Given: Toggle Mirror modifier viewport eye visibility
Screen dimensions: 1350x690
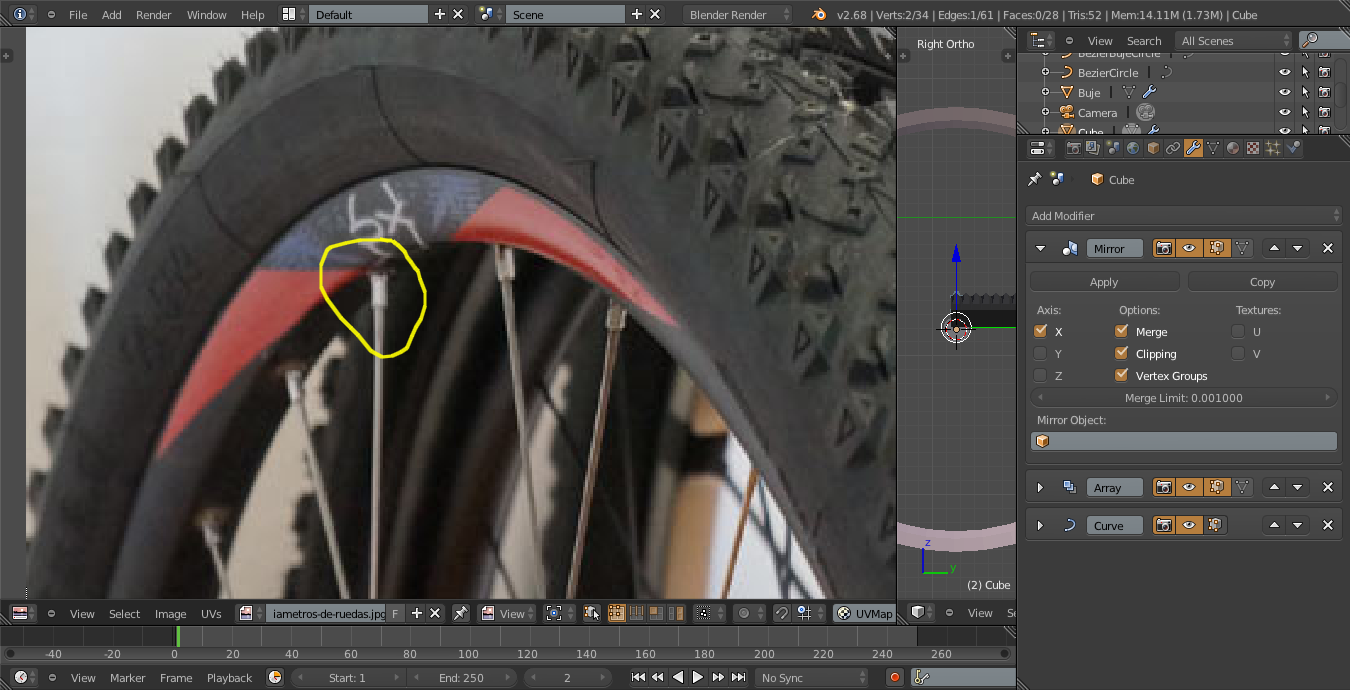Looking at the screenshot, I should (x=1190, y=248).
